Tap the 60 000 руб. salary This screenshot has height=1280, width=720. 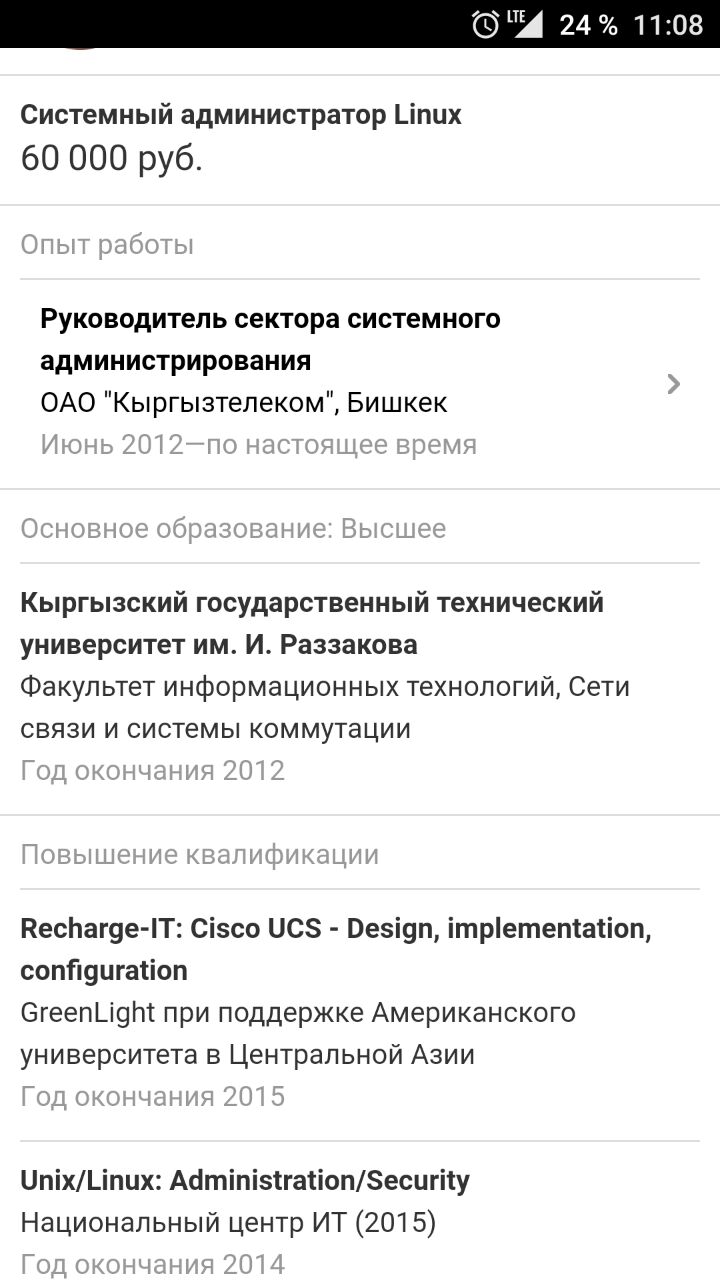(112, 158)
